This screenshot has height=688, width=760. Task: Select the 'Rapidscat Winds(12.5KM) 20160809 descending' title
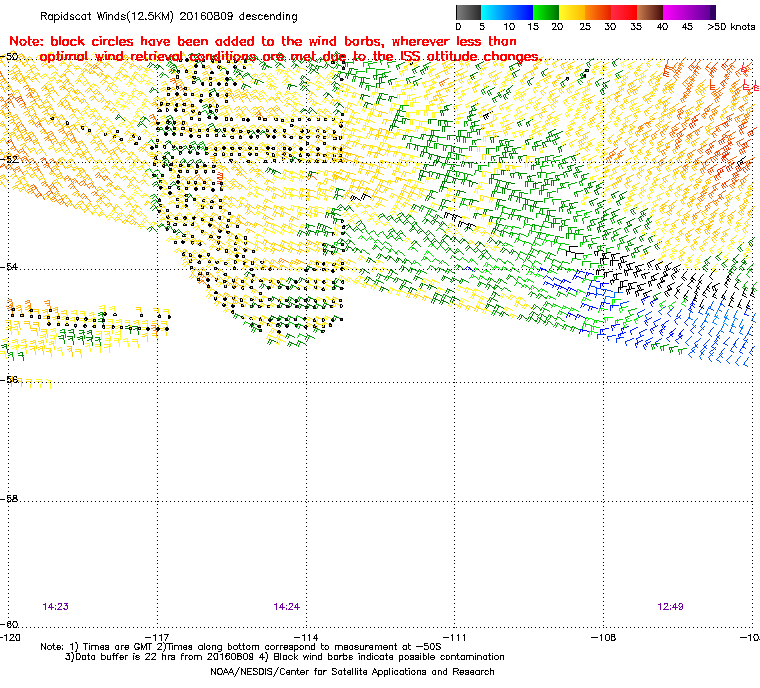[x=169, y=16]
